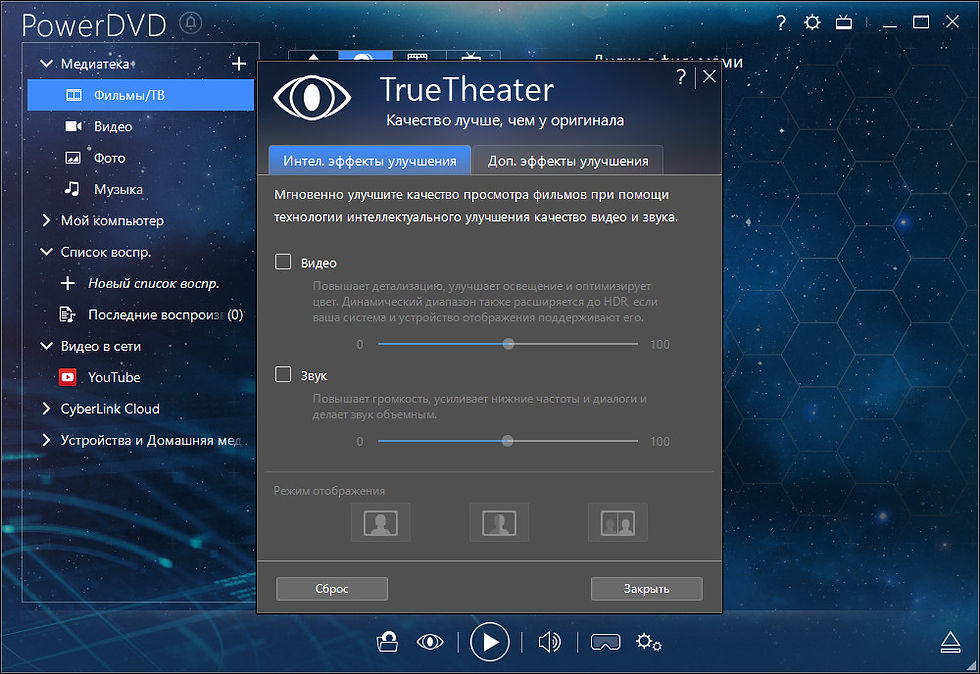Collapse the Список воспр. section

pyautogui.click(x=46, y=251)
